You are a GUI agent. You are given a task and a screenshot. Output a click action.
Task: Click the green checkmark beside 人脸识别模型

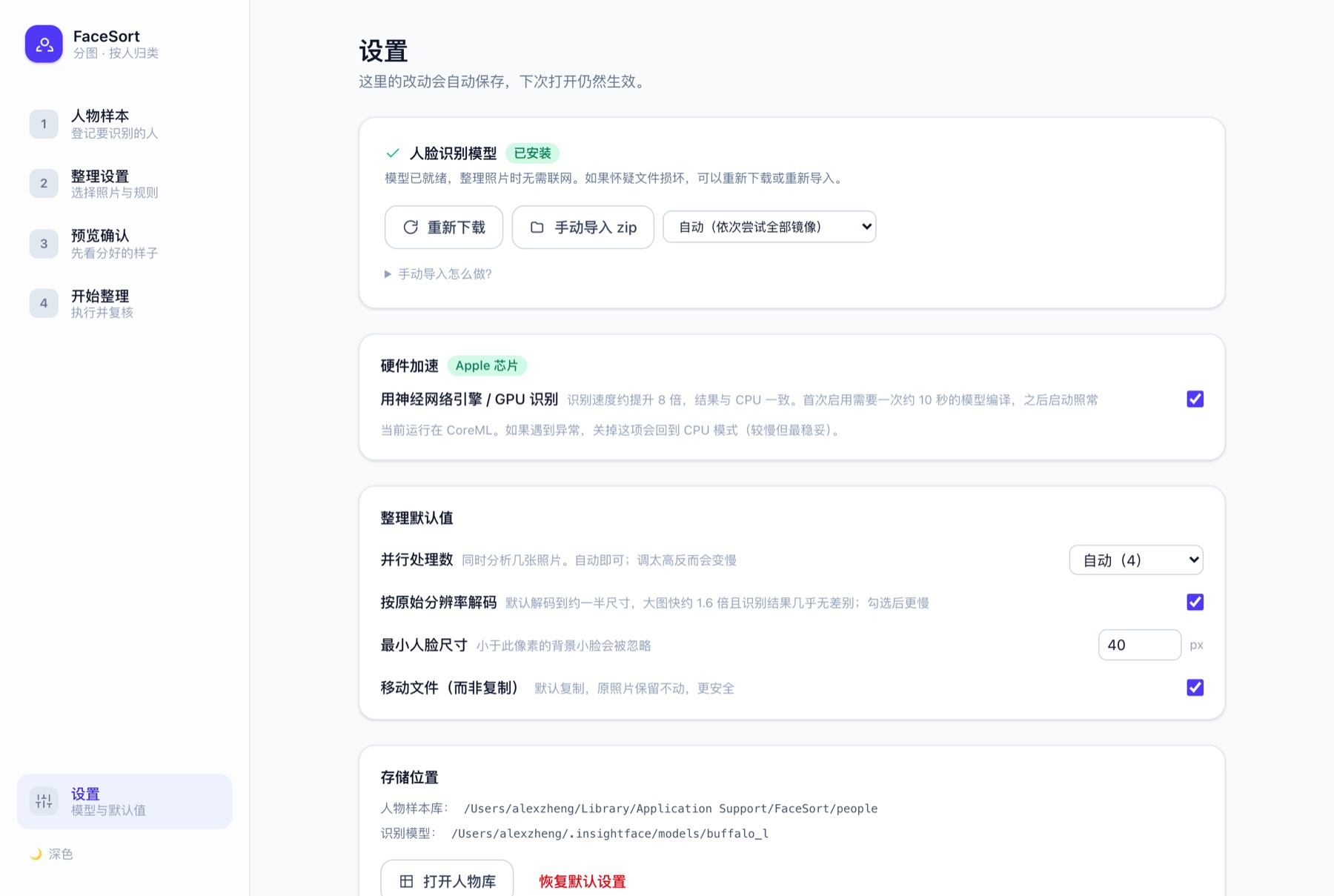pyautogui.click(x=393, y=153)
